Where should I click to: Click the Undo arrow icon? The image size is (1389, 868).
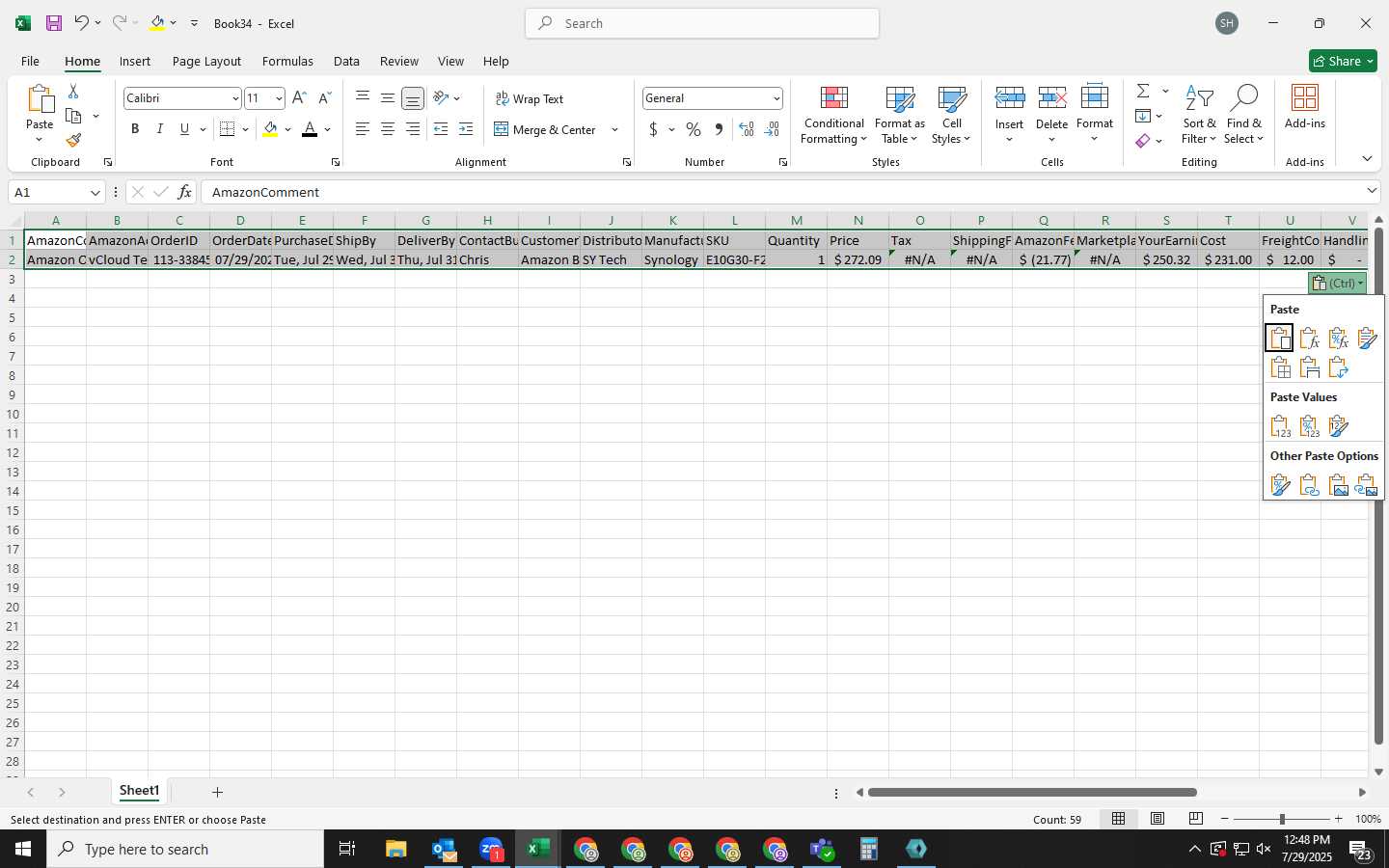[x=81, y=23]
